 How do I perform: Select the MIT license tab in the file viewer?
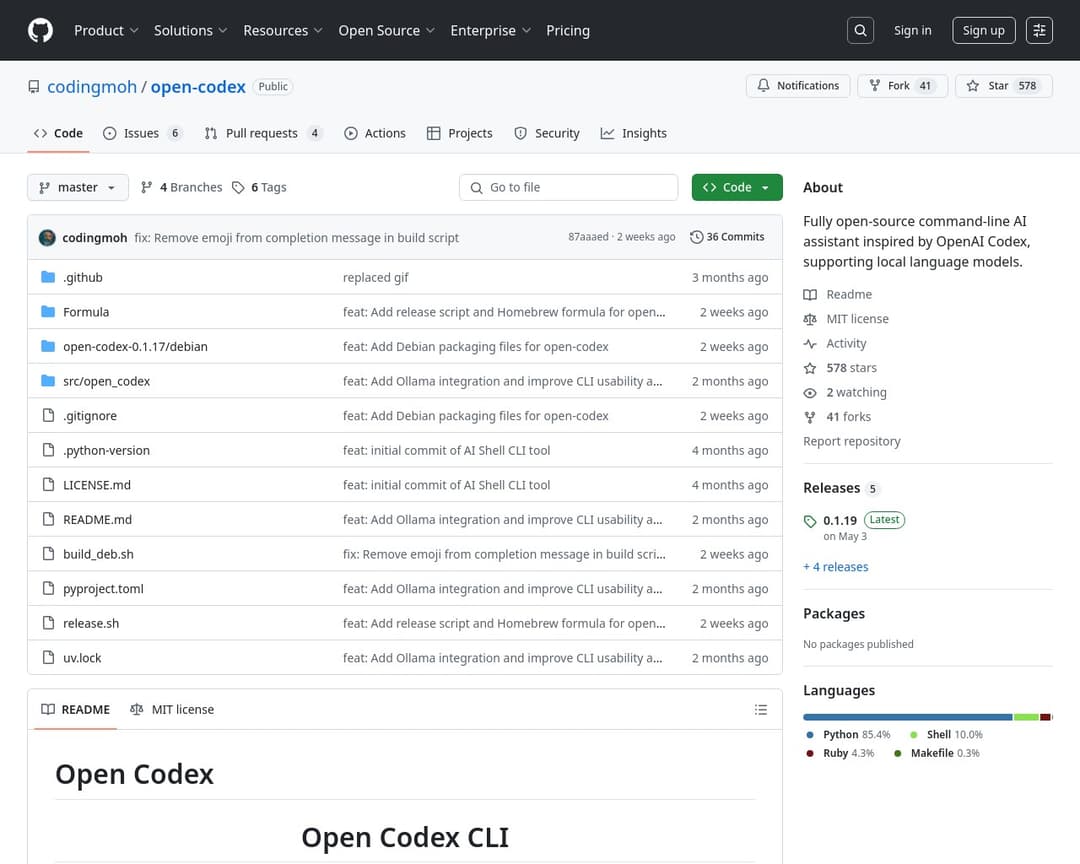tap(172, 709)
